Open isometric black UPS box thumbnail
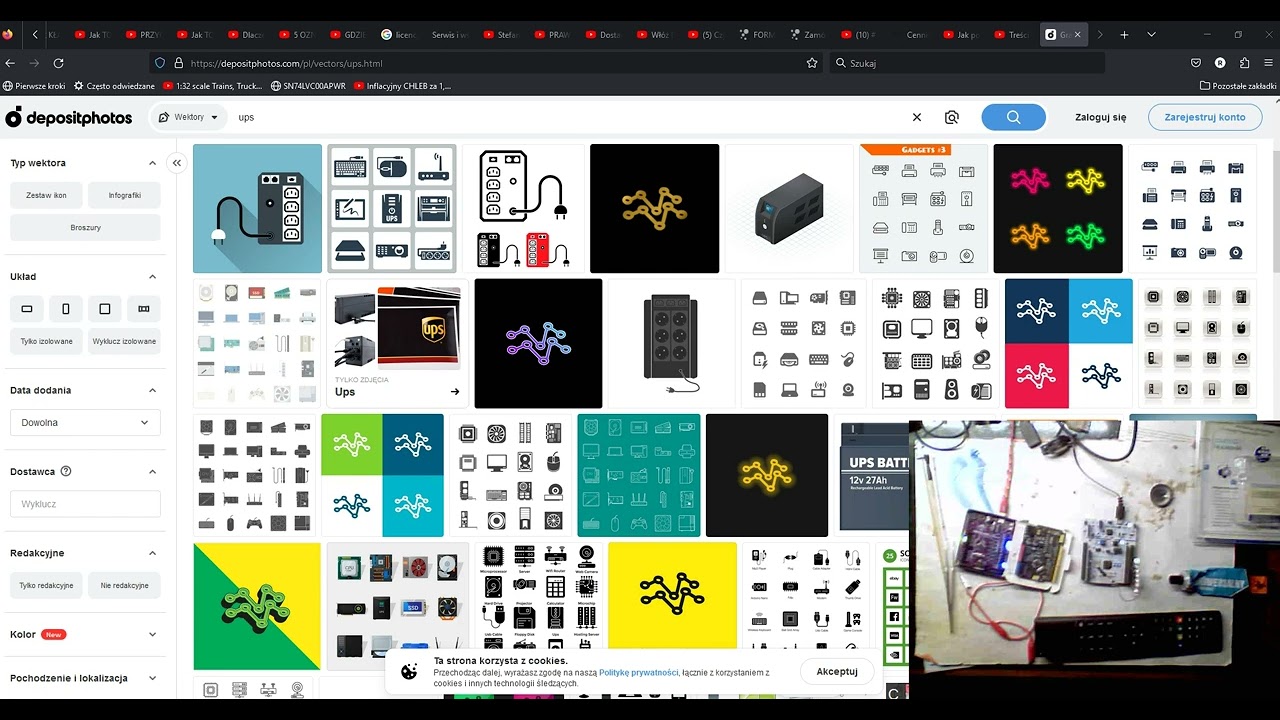The width and height of the screenshot is (1280, 720). coord(789,208)
